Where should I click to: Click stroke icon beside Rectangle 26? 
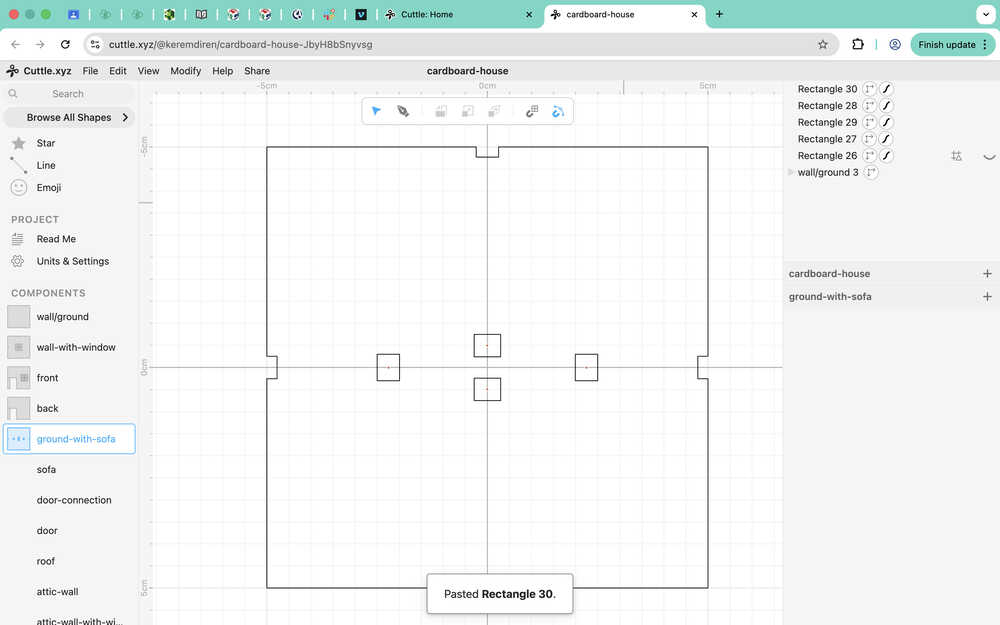point(886,155)
